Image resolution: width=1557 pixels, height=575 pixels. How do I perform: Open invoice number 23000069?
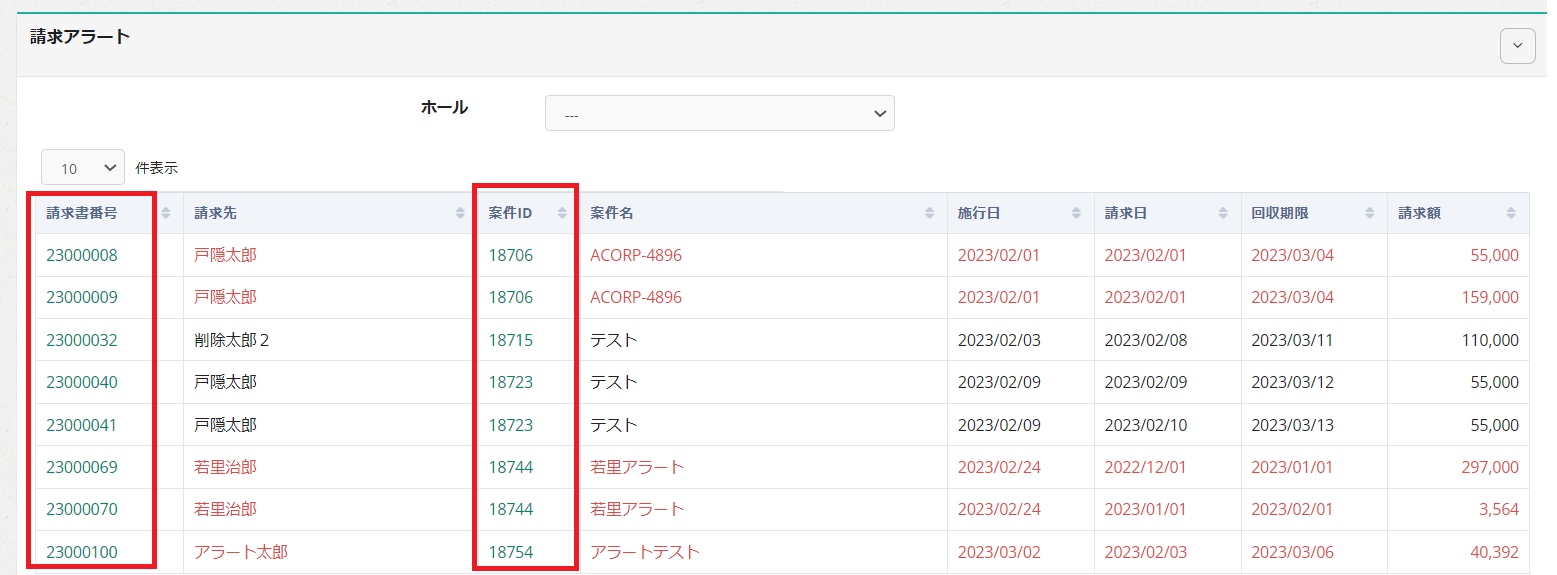[x=82, y=467]
